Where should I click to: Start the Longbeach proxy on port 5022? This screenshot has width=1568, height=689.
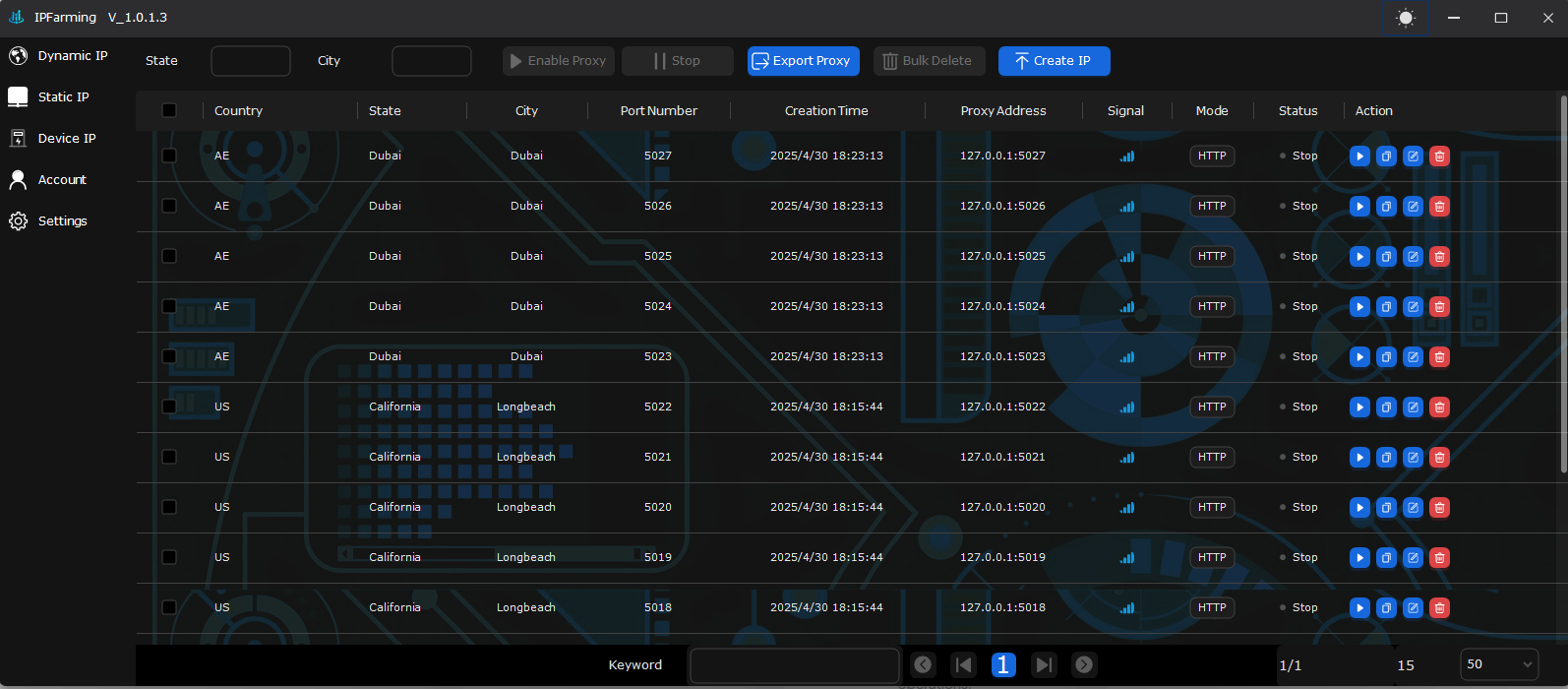1359,407
